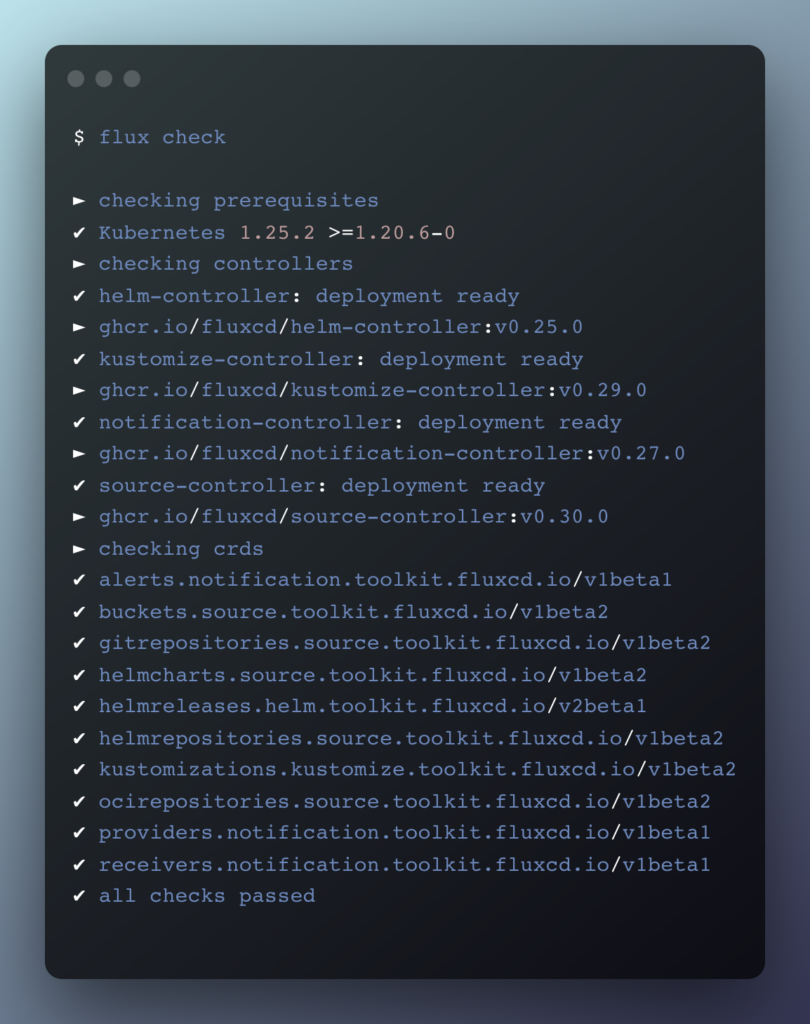Screen dimensions: 810x1024
Task: Select the helmreleases.helm.toolkit.fluxcd.io/v2beta1 line
Action: pyautogui.click(x=372, y=707)
